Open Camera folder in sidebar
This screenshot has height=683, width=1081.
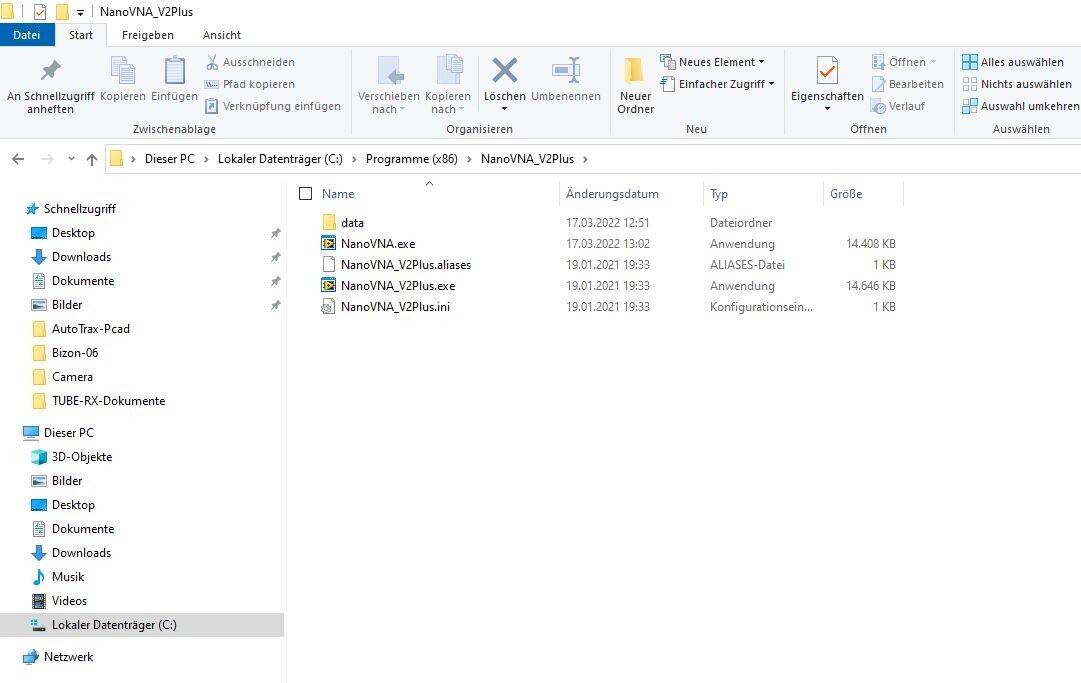coord(72,377)
